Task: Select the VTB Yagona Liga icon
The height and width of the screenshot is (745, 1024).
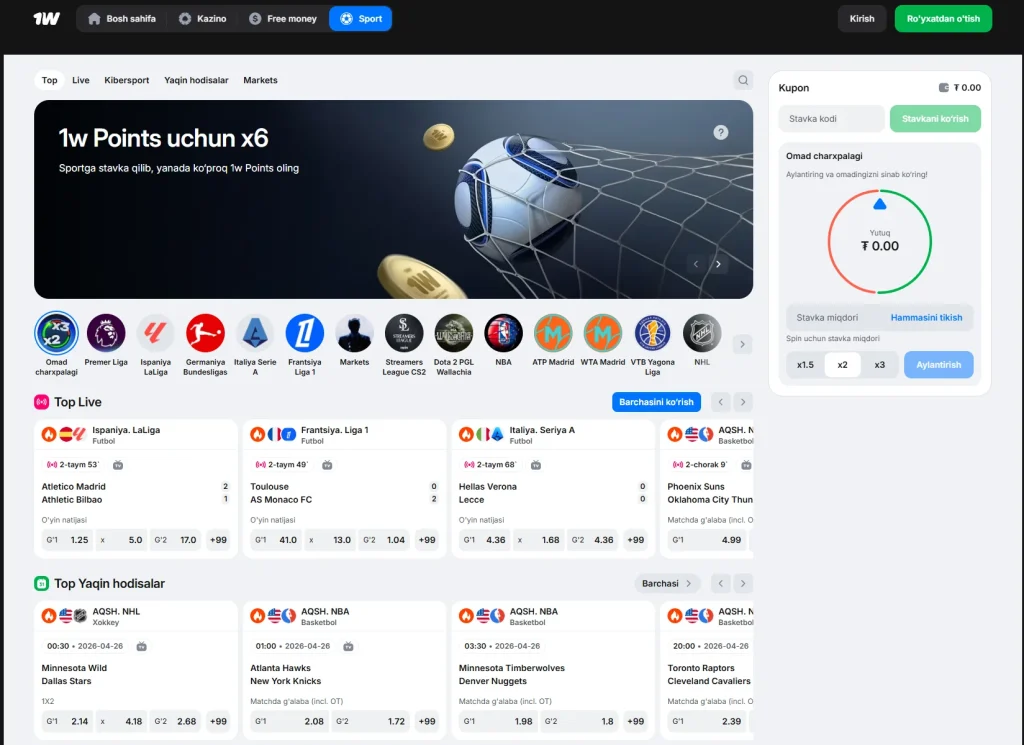Action: coord(652,333)
